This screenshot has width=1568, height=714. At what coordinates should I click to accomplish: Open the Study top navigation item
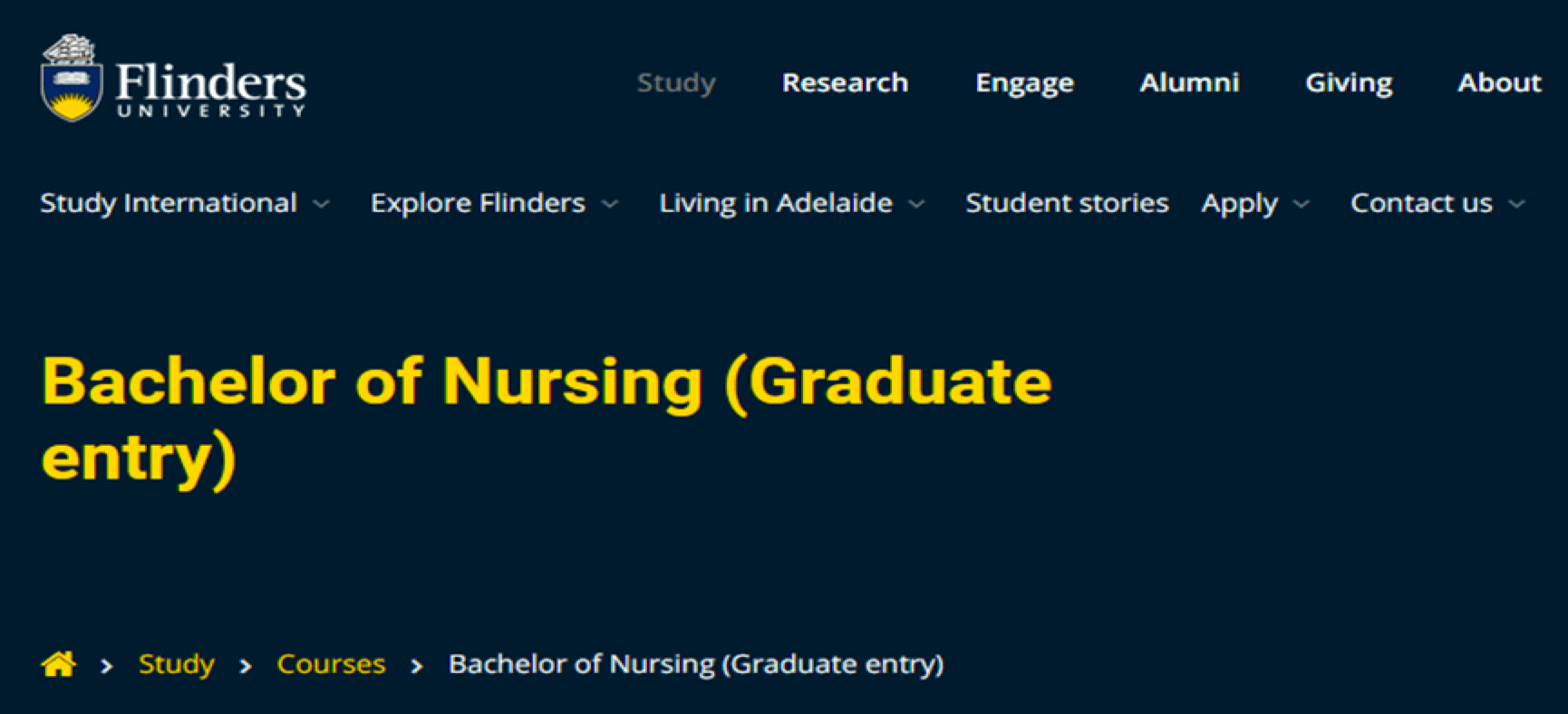[x=676, y=83]
